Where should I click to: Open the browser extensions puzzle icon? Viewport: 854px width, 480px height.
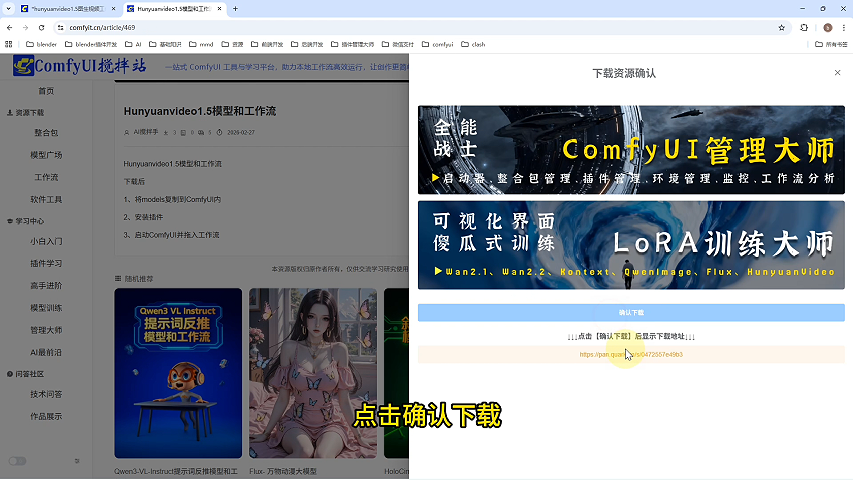pyautogui.click(x=804, y=27)
